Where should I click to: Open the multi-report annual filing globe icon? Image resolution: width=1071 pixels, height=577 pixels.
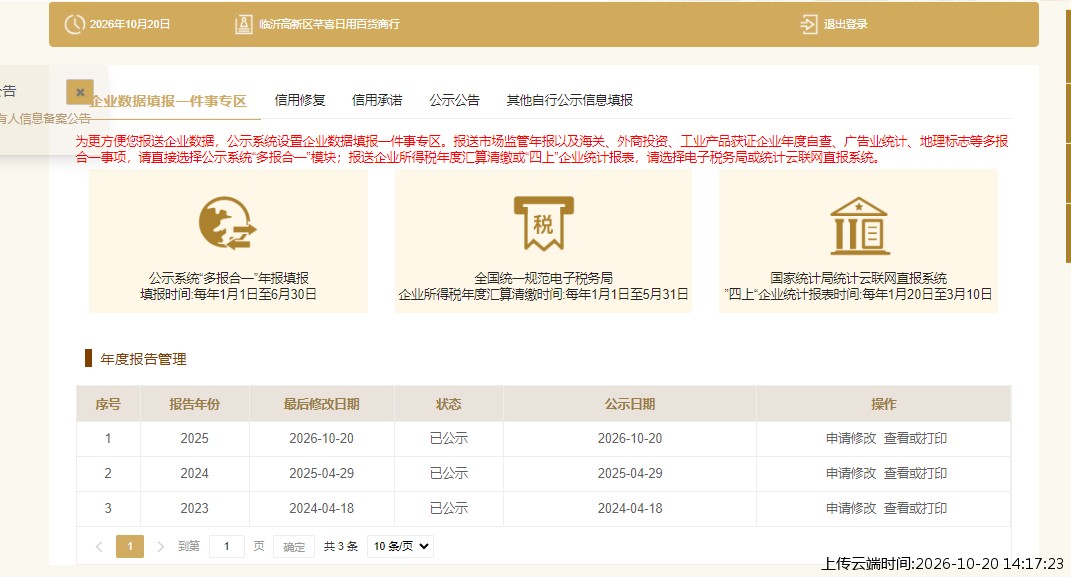(x=227, y=223)
